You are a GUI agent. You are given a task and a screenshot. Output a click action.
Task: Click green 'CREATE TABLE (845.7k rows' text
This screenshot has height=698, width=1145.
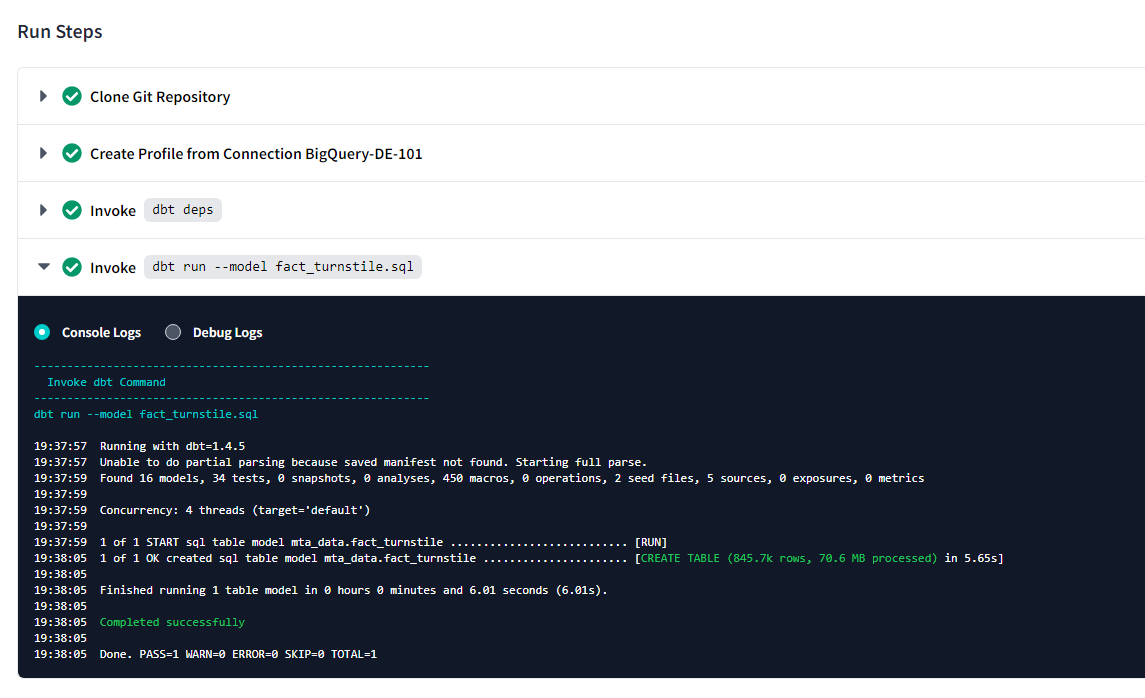pyautogui.click(x=789, y=559)
